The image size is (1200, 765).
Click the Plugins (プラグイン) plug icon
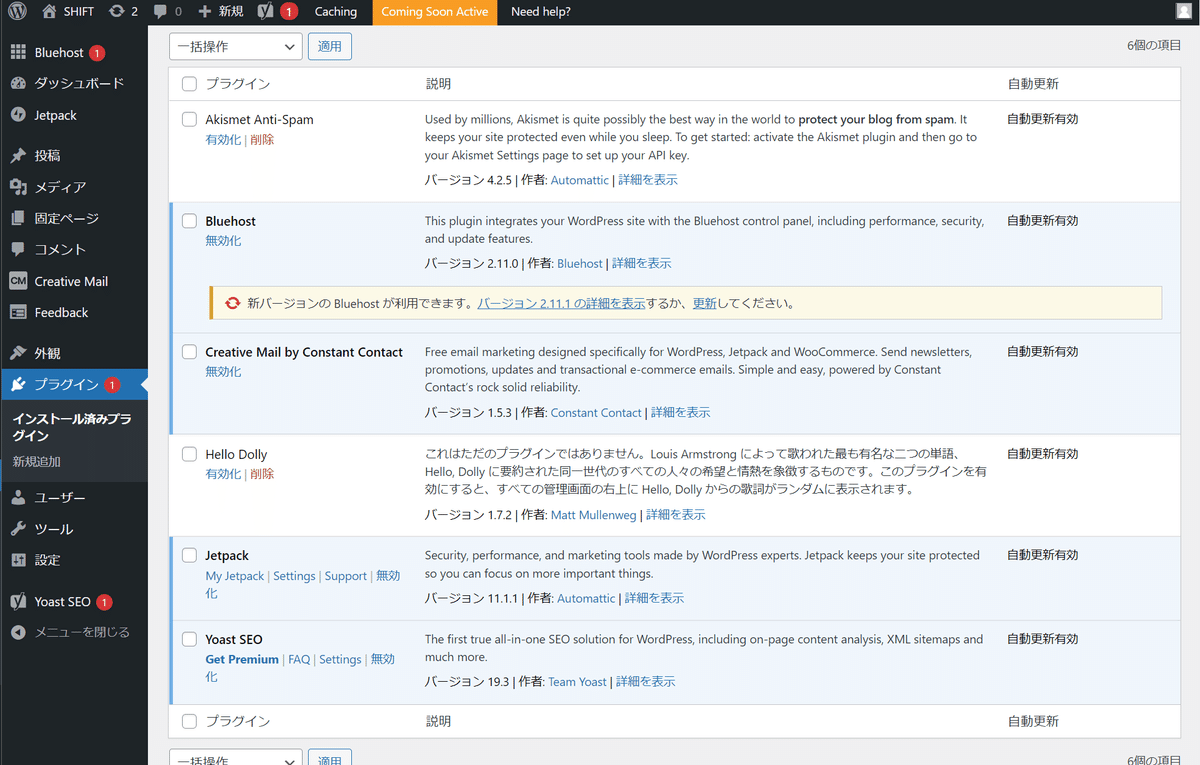18,384
